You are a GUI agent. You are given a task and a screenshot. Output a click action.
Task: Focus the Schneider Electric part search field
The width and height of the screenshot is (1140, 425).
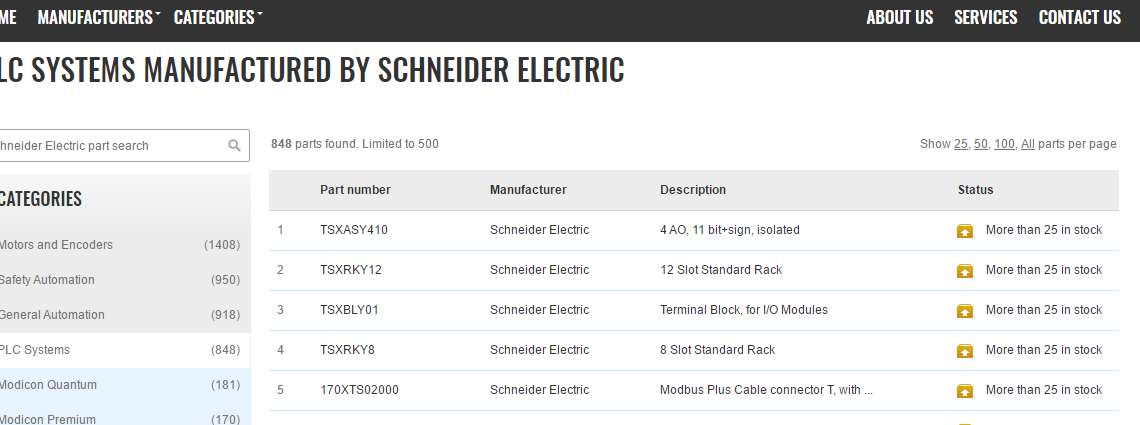click(110, 146)
